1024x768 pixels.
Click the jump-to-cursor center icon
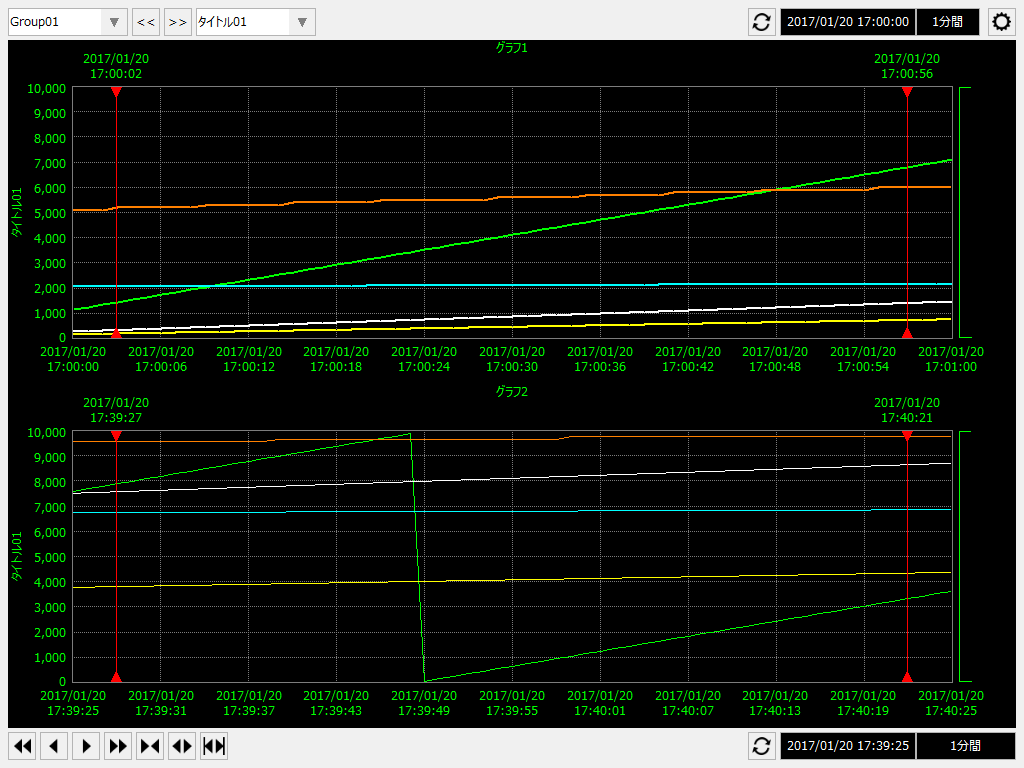[x=150, y=746]
